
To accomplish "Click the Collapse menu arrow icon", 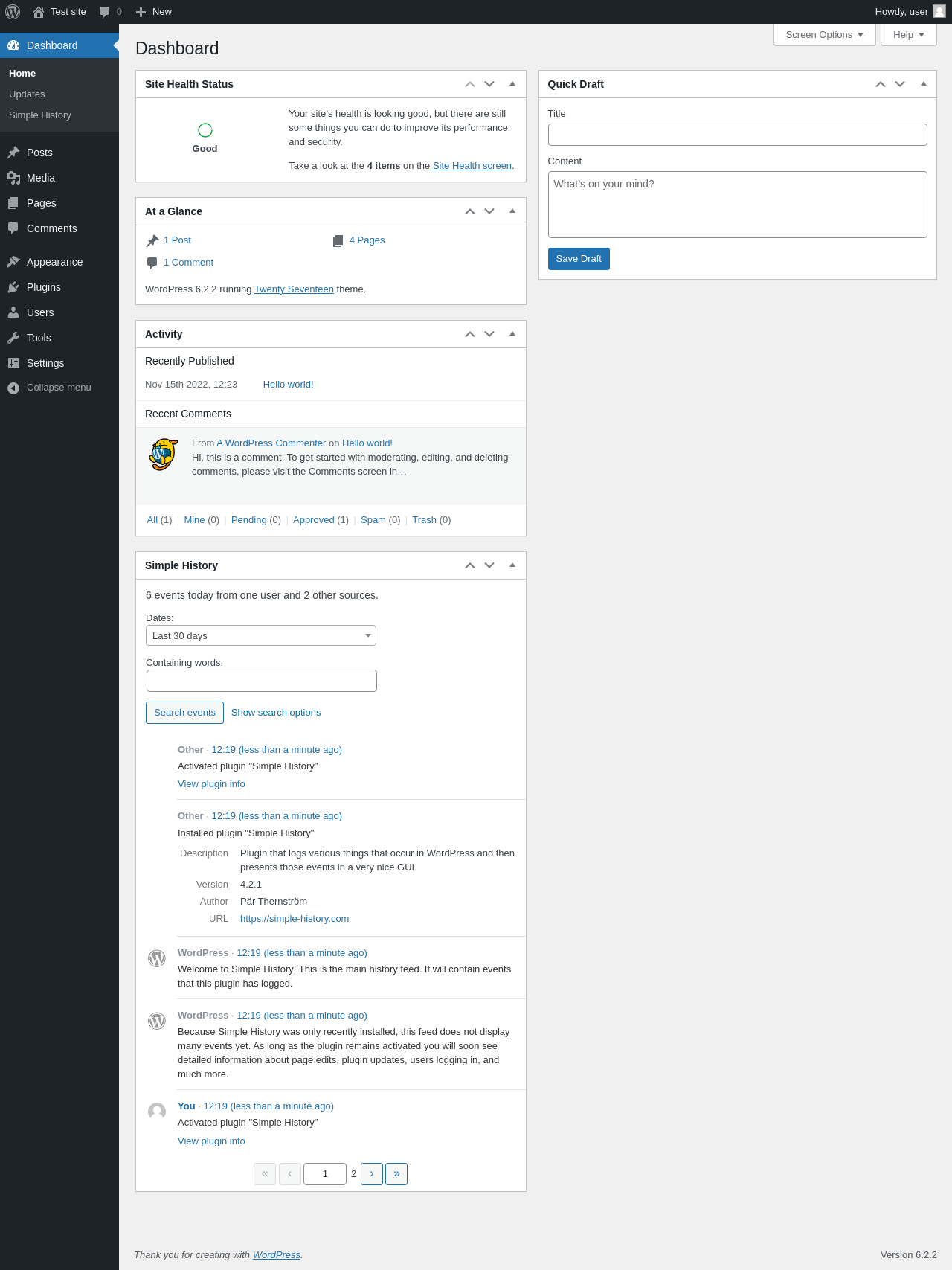I will click(x=13, y=388).
